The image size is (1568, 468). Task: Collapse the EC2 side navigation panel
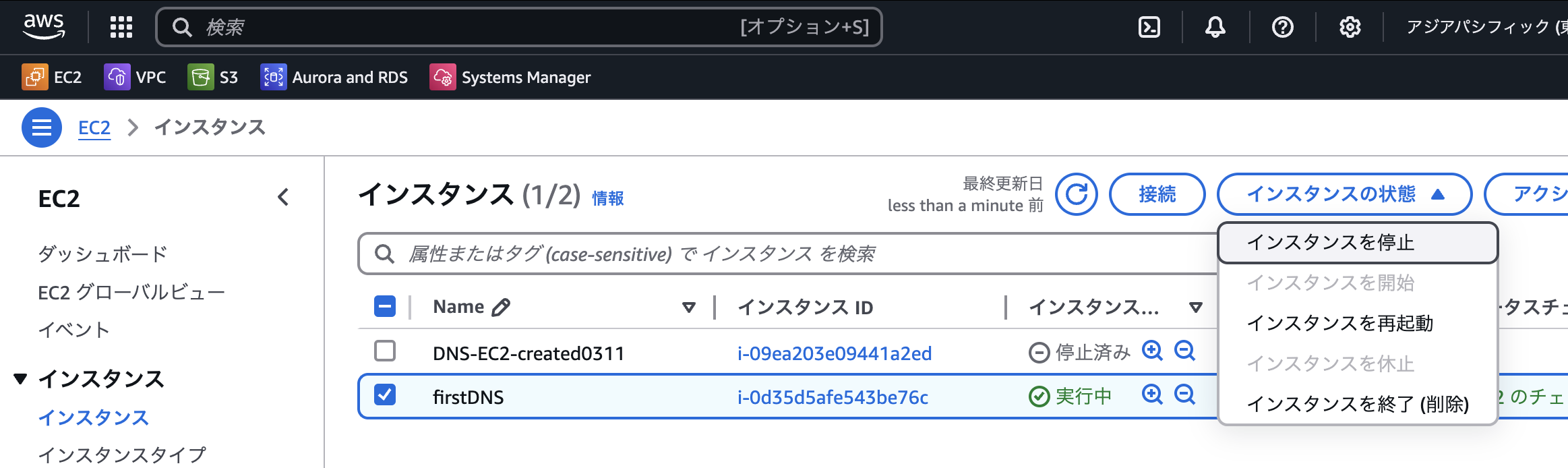point(283,198)
